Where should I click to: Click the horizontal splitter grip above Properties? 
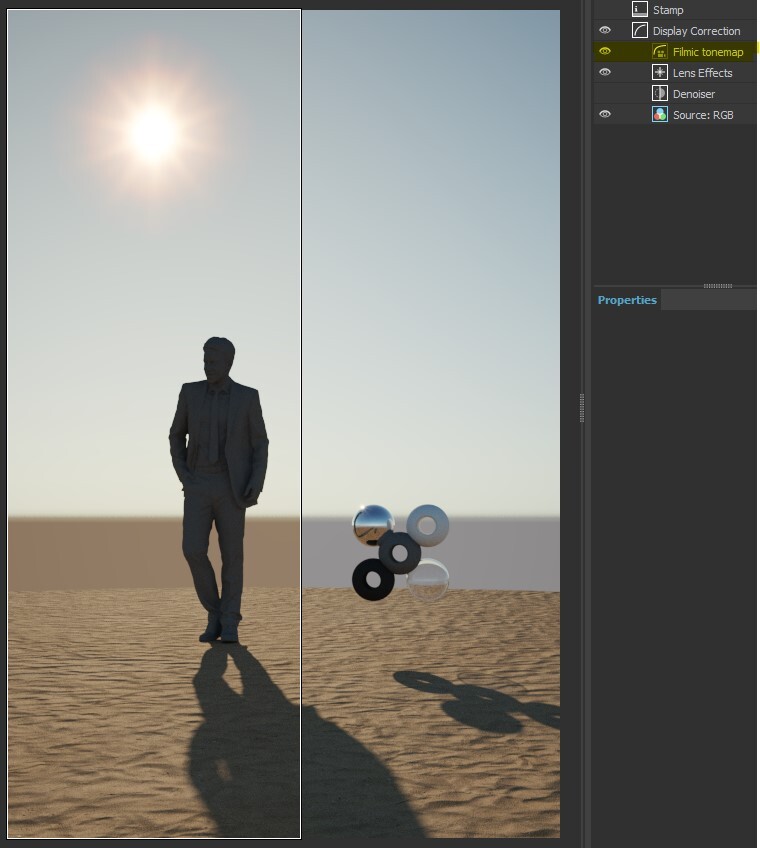click(718, 286)
